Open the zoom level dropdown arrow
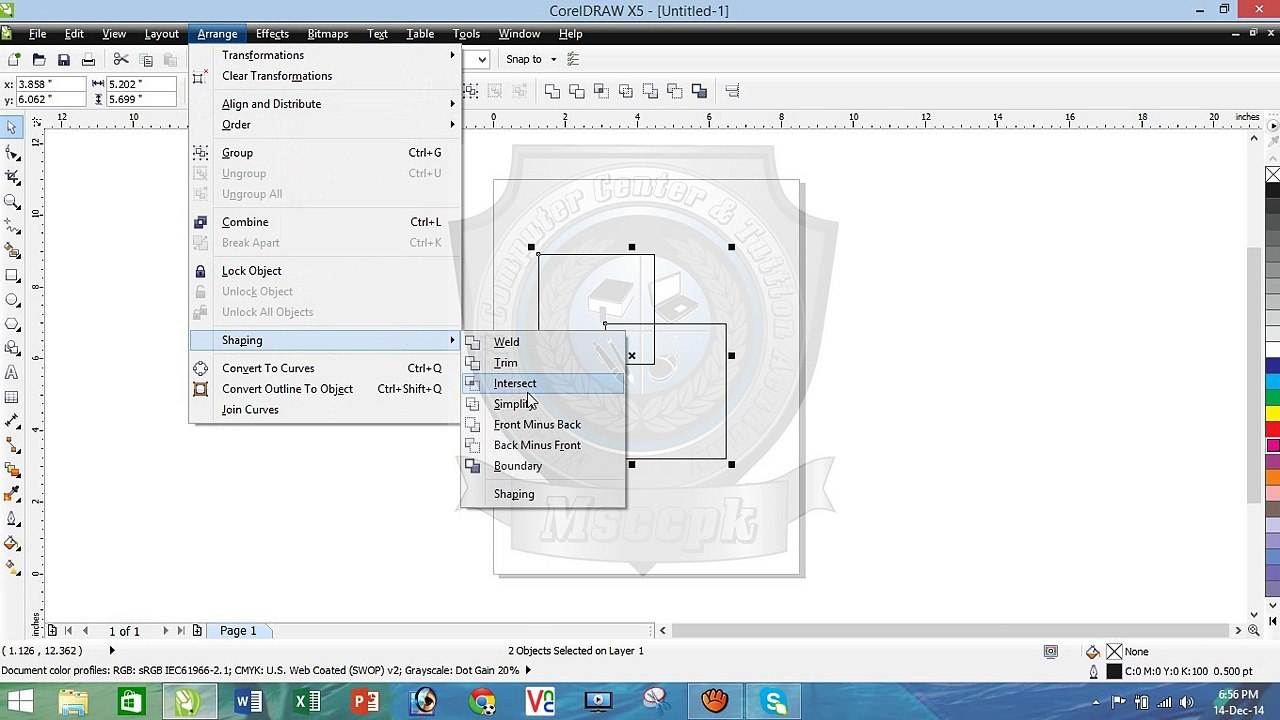Viewport: 1280px width, 720px height. pos(482,59)
